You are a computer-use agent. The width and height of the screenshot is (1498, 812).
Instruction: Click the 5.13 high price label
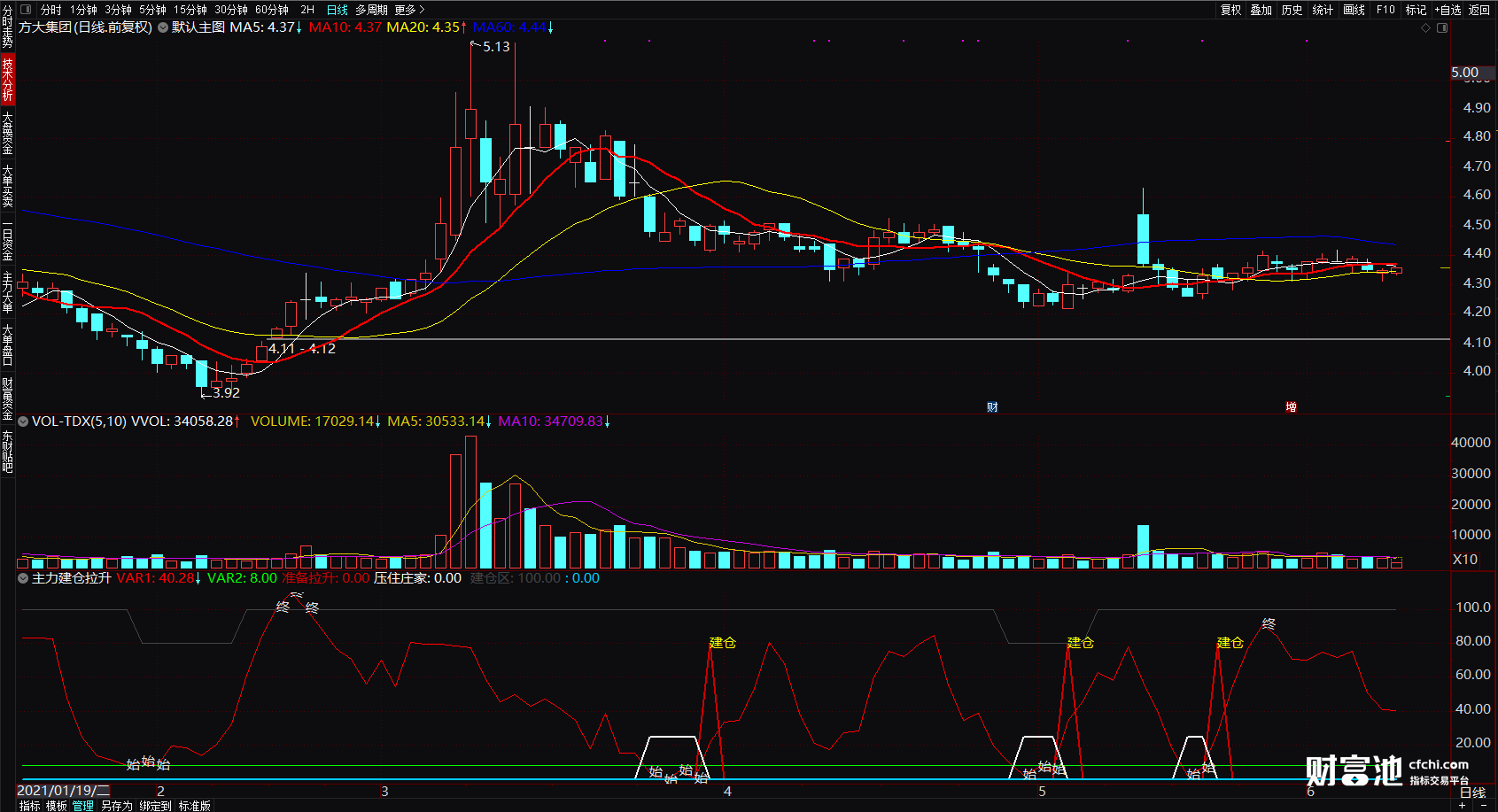pyautogui.click(x=496, y=47)
